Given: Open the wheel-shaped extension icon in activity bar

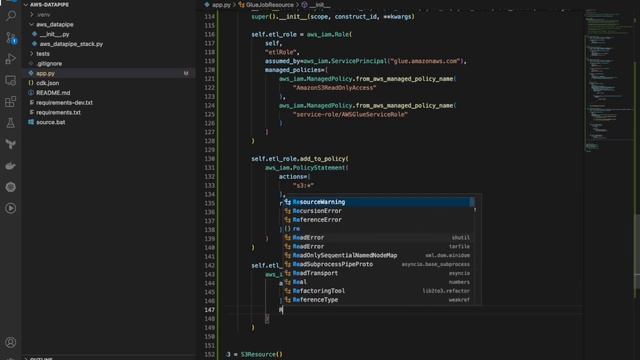Looking at the screenshot, I should point(11,187).
